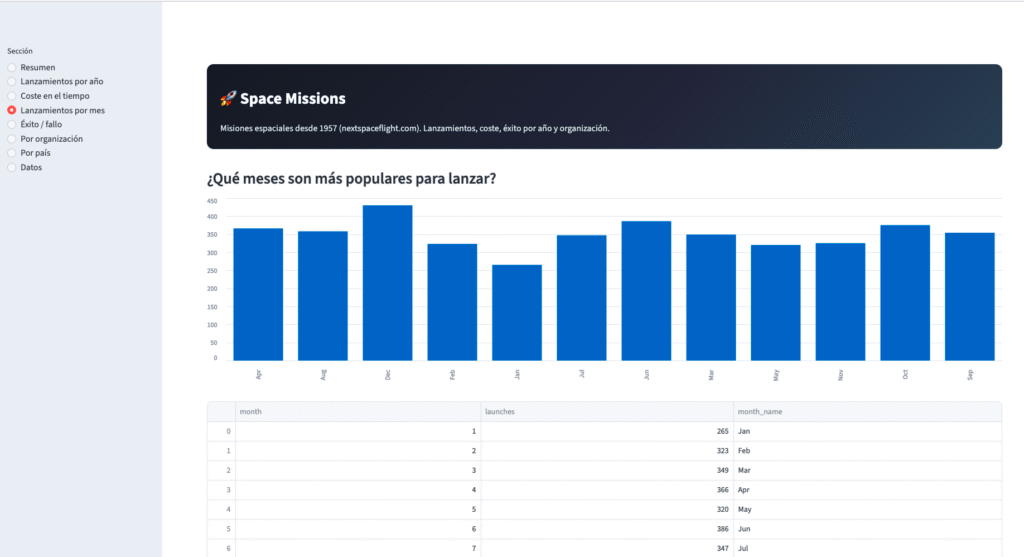Screen dimensions: 1024x557
Task: Click the Oct bar in the chart
Action: click(905, 292)
